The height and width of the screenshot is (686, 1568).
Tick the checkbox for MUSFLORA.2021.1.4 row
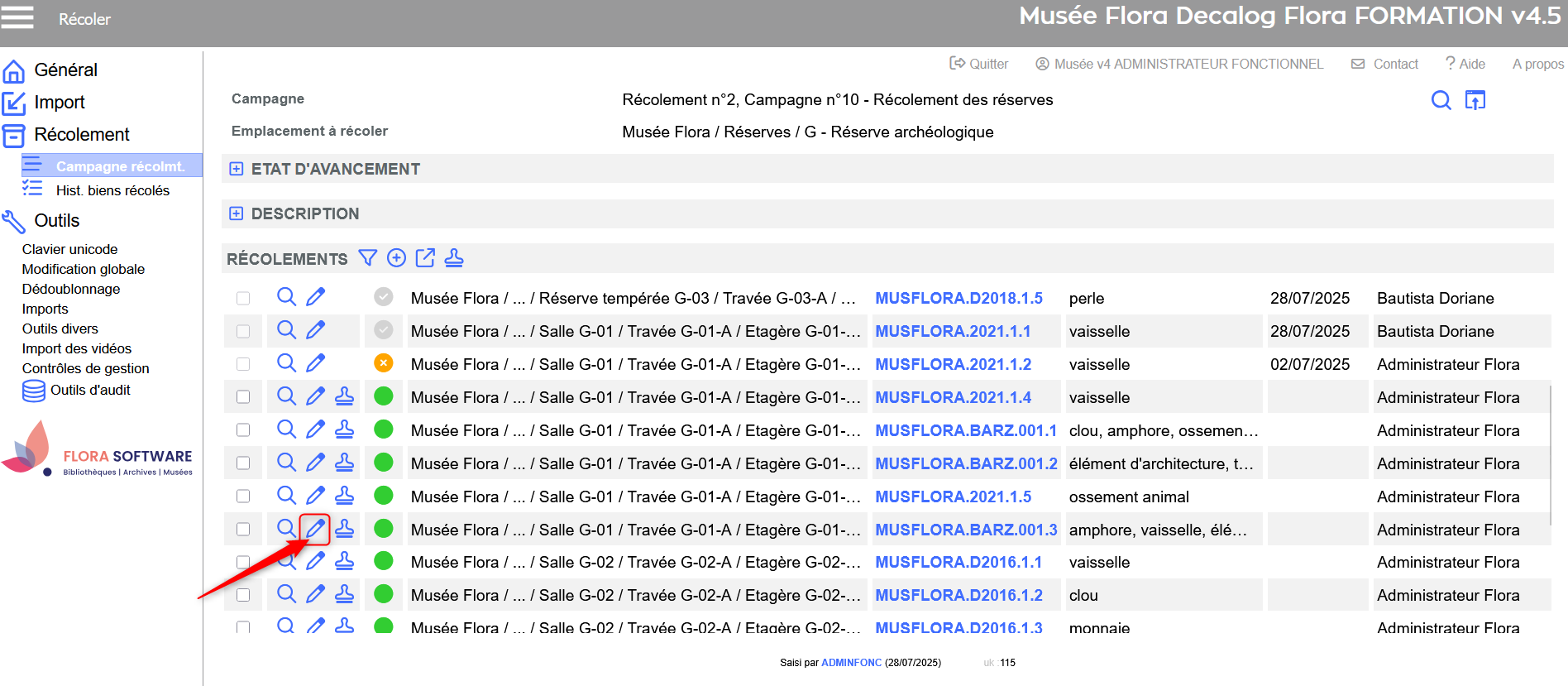(243, 397)
